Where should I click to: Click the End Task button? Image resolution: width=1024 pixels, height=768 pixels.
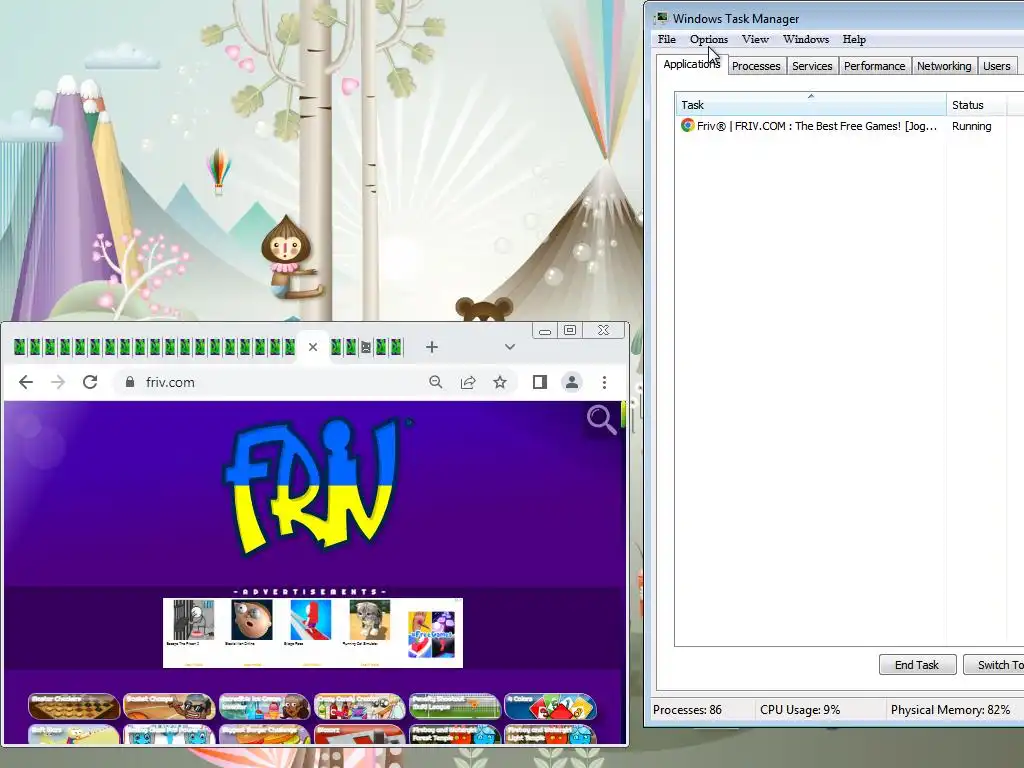click(917, 665)
